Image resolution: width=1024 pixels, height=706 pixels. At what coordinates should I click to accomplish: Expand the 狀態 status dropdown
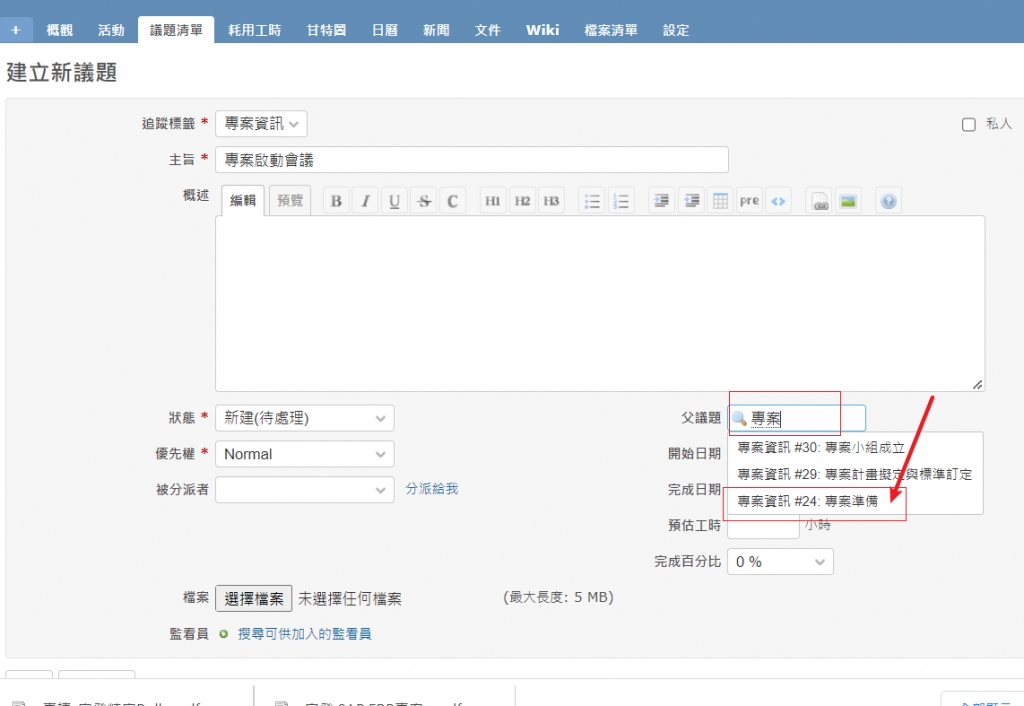pyautogui.click(x=304, y=418)
